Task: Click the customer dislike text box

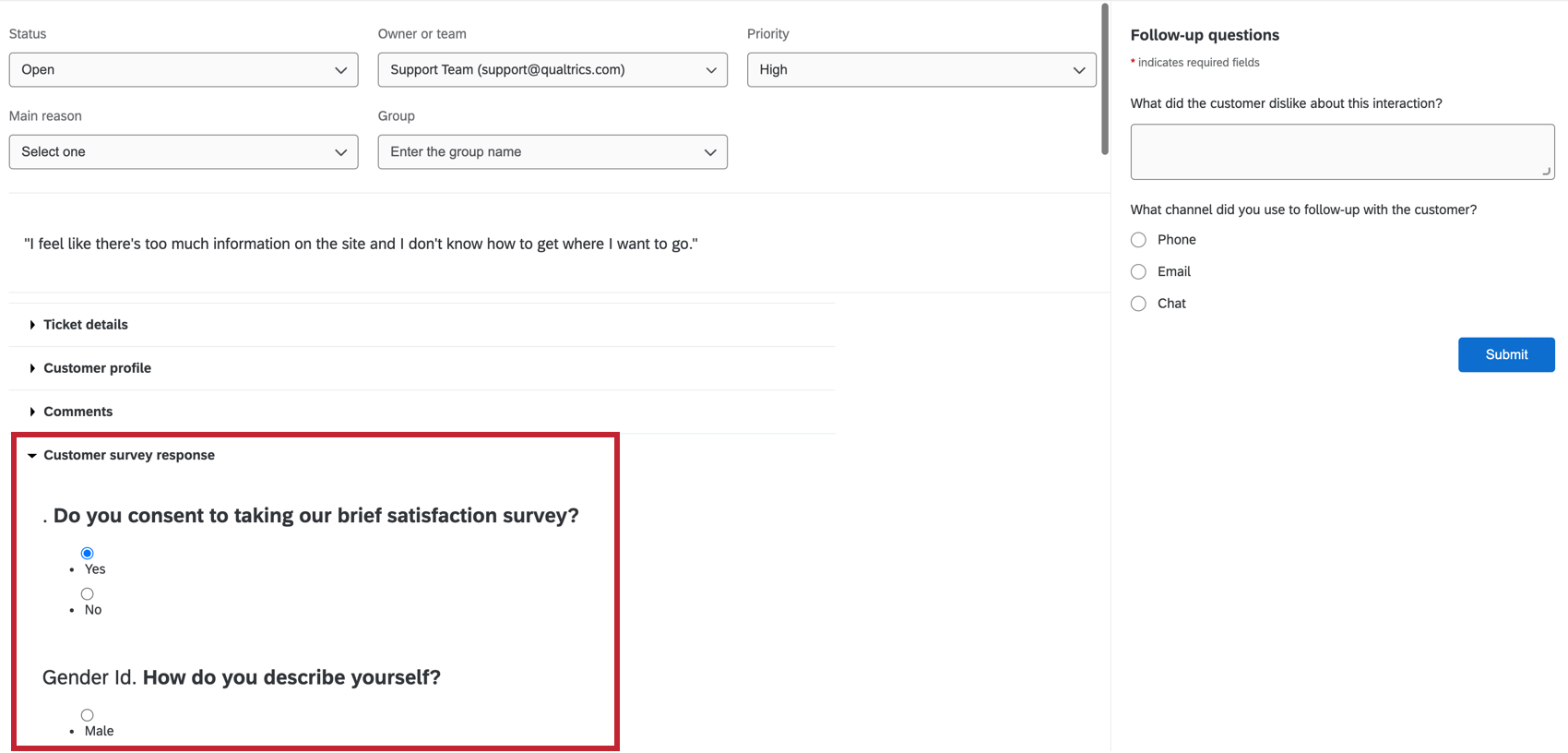Action: (x=1342, y=151)
